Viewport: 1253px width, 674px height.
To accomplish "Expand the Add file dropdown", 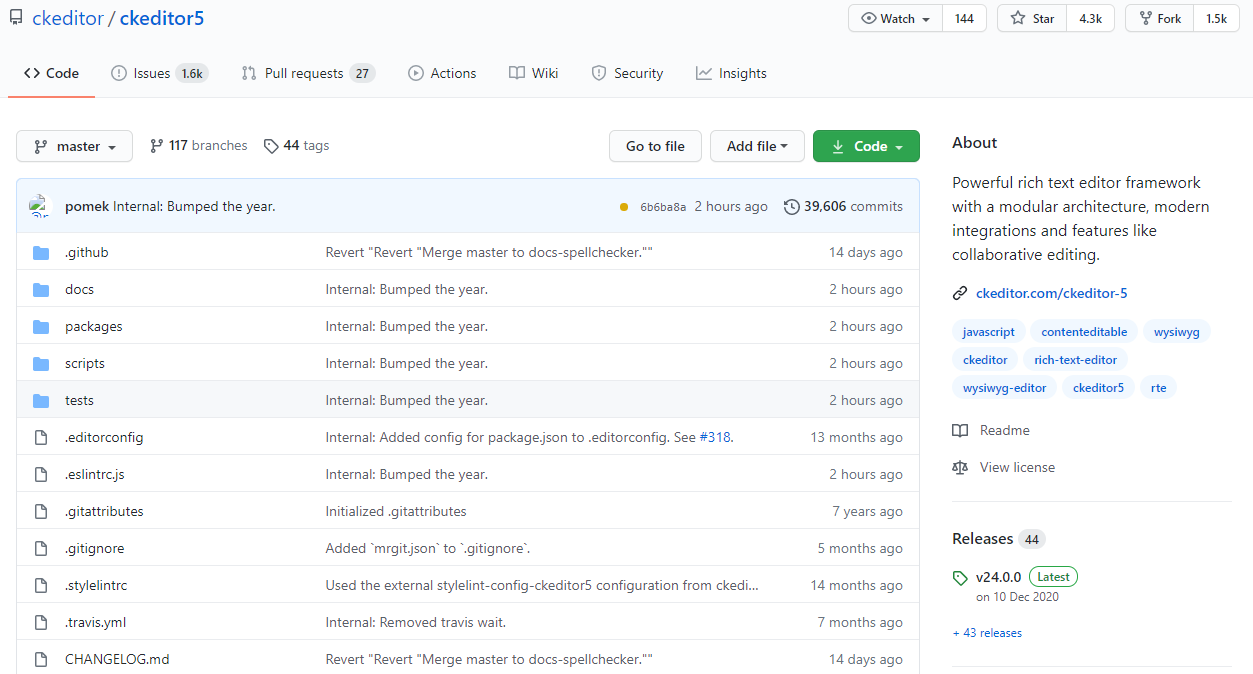I will point(757,146).
